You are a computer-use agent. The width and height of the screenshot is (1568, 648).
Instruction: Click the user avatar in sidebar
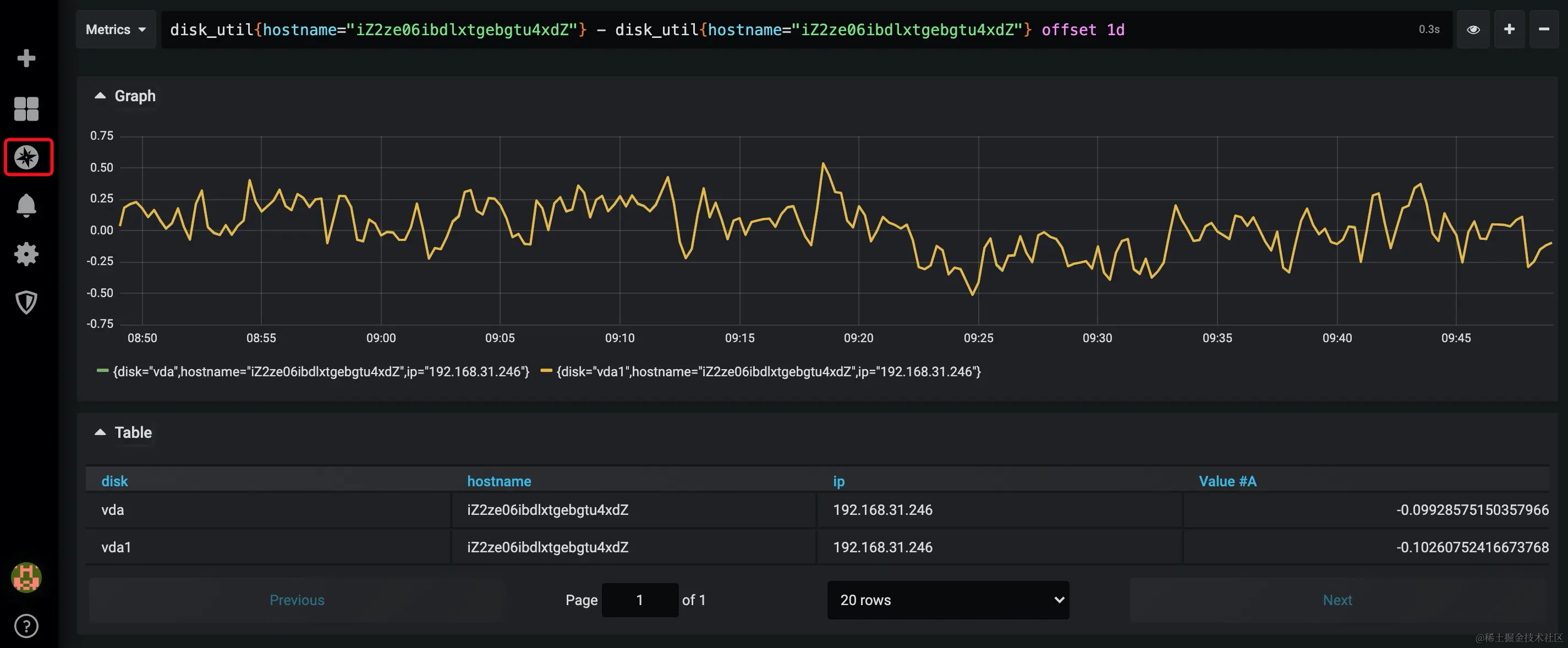click(26, 577)
